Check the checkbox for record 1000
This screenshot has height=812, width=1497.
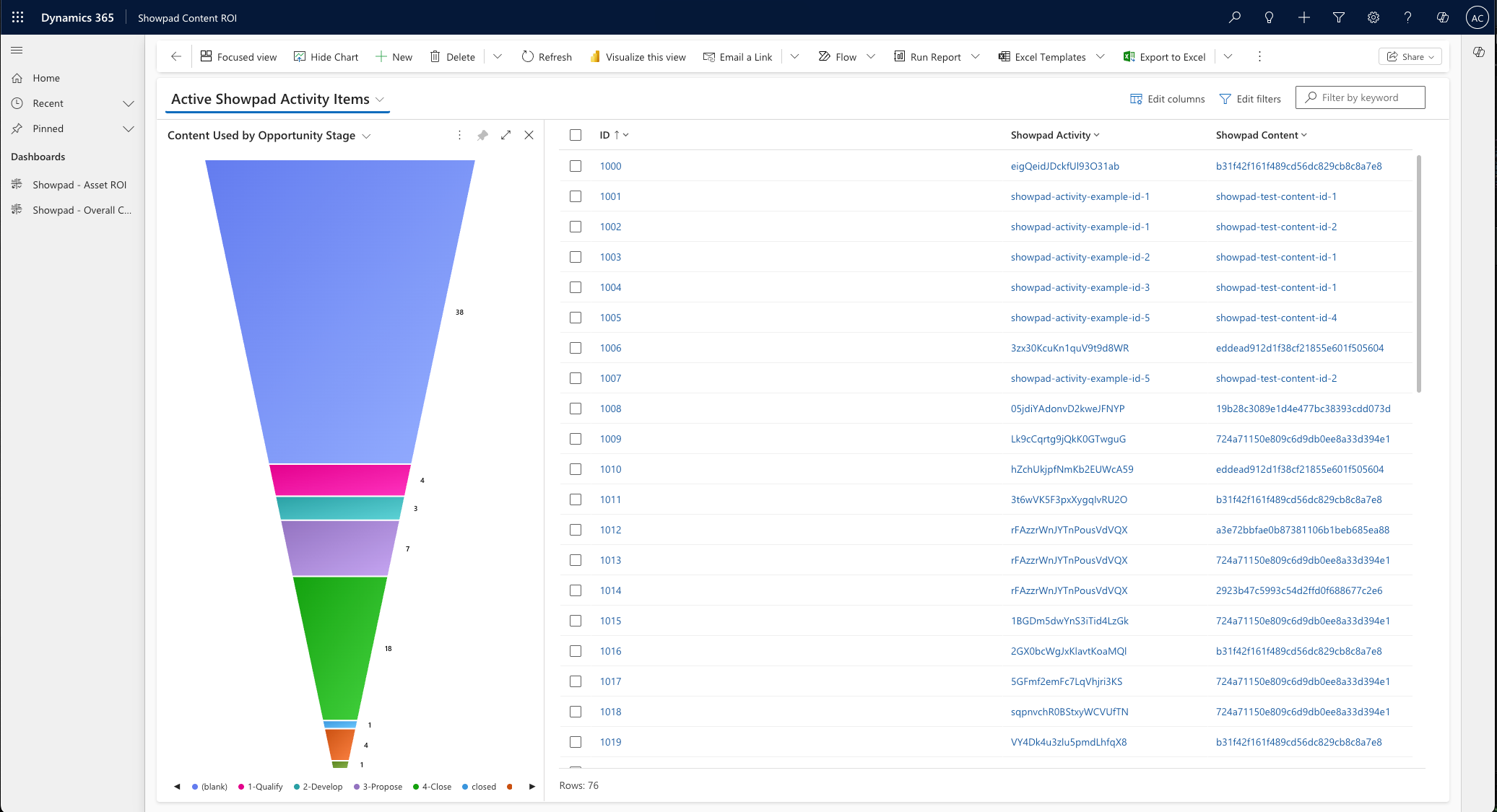pyautogui.click(x=576, y=166)
